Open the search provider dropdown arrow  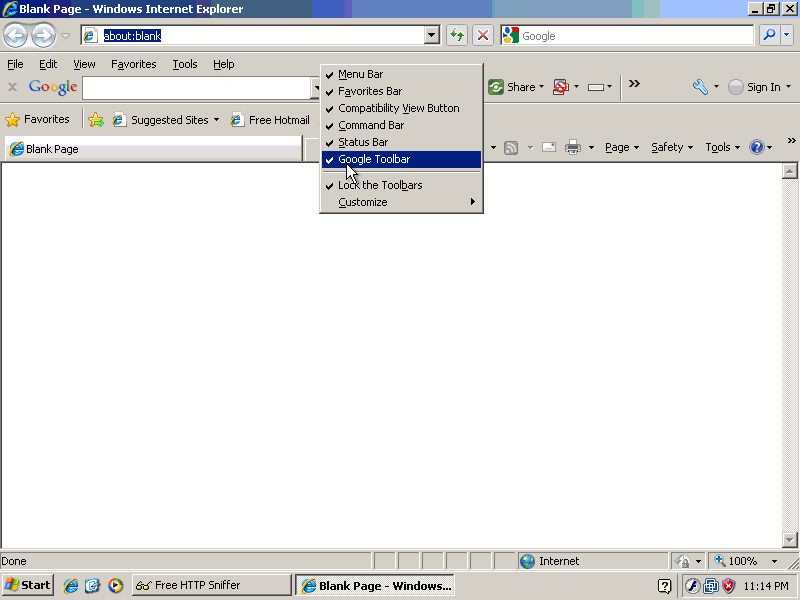tap(786, 35)
